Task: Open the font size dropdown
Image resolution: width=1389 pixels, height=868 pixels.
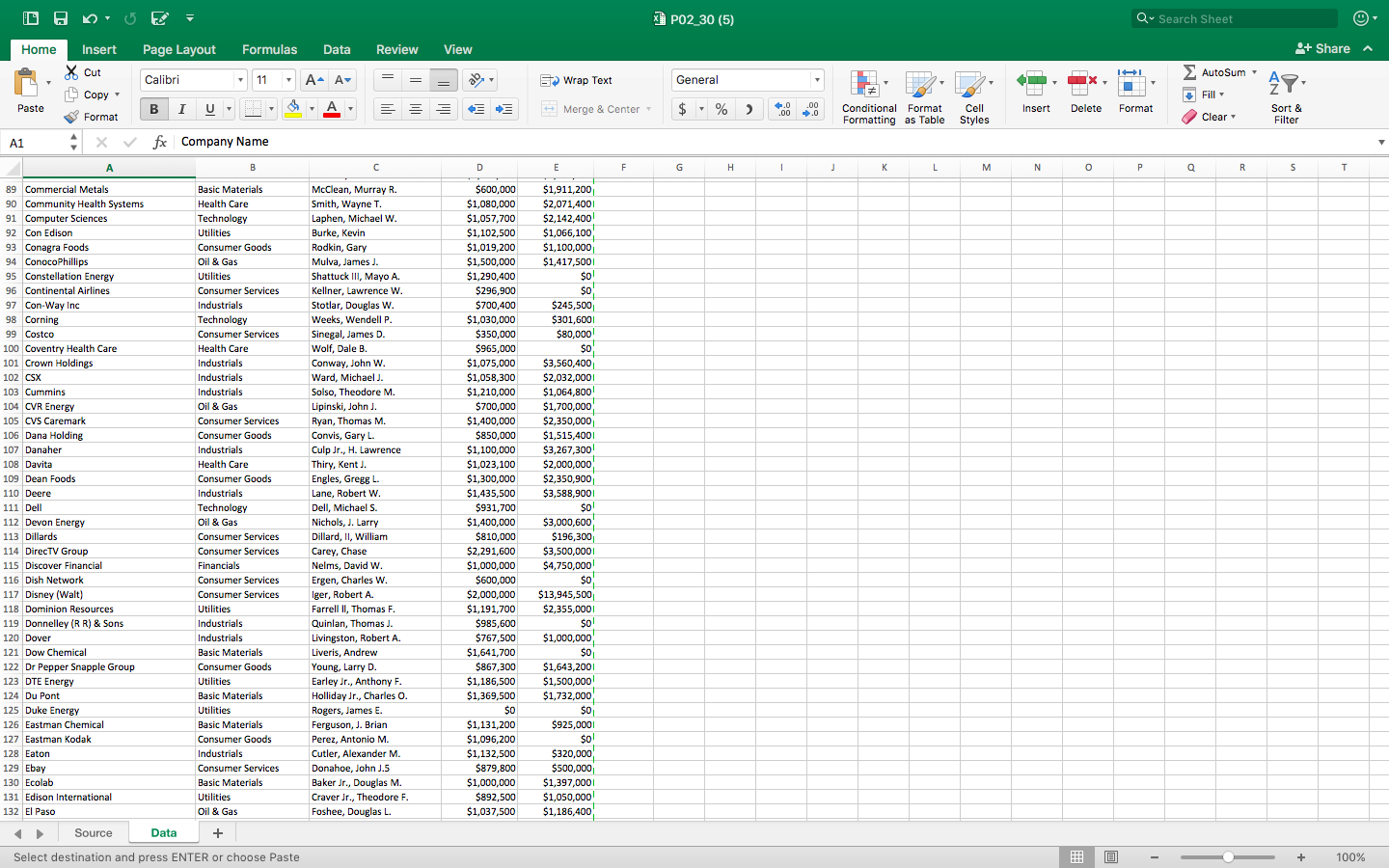Action: click(x=287, y=80)
